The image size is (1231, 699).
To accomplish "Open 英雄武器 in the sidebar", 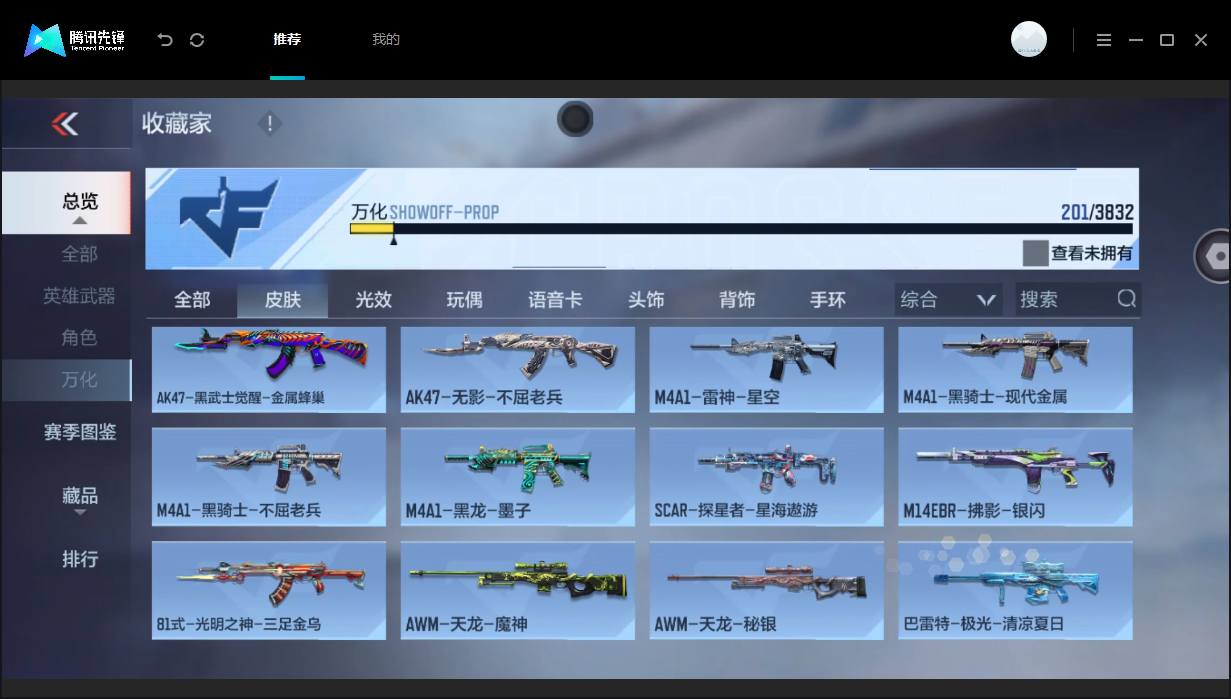I will tap(80, 296).
